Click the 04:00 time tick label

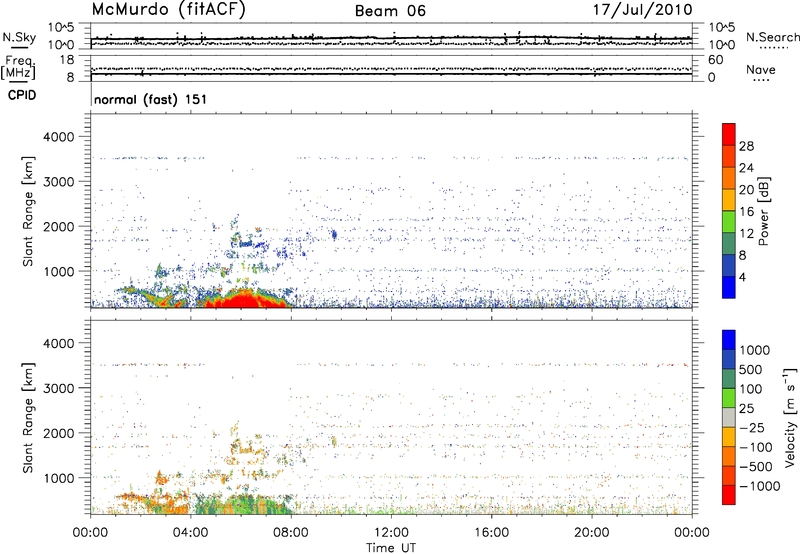(190, 533)
